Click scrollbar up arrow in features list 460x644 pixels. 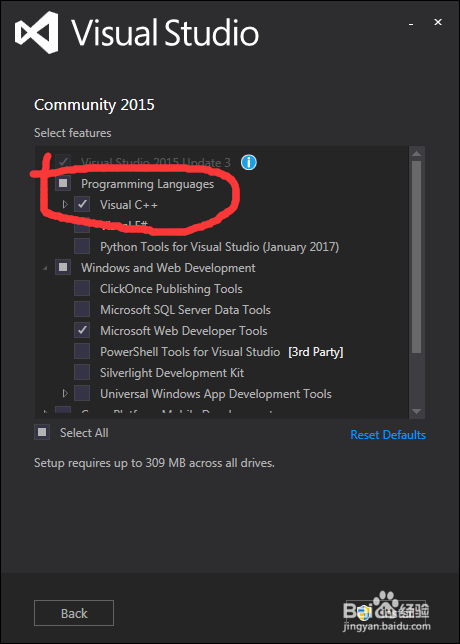point(416,154)
